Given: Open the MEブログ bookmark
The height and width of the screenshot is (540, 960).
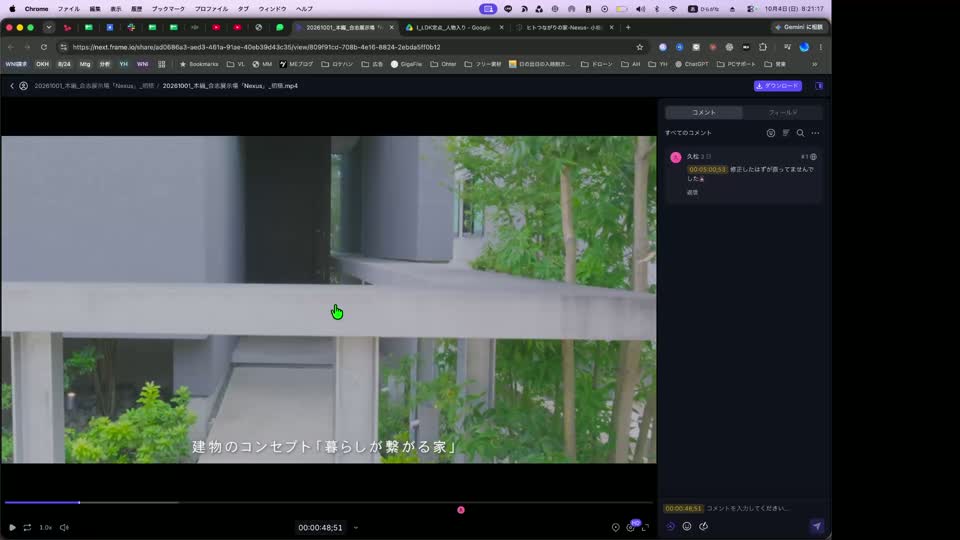Looking at the screenshot, I should (x=296, y=64).
